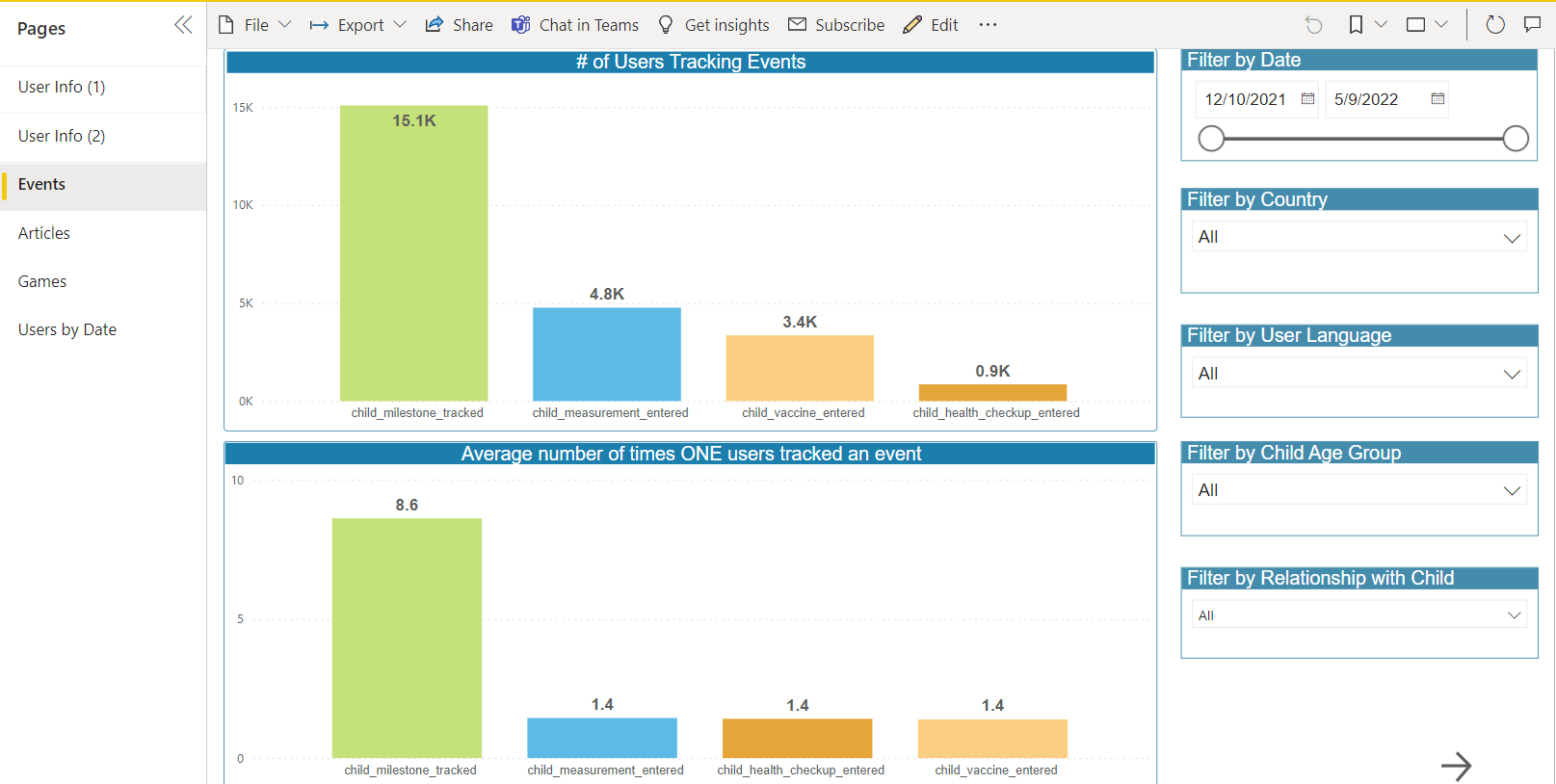
Task: Open the User Info (1) page
Action: [x=103, y=88]
